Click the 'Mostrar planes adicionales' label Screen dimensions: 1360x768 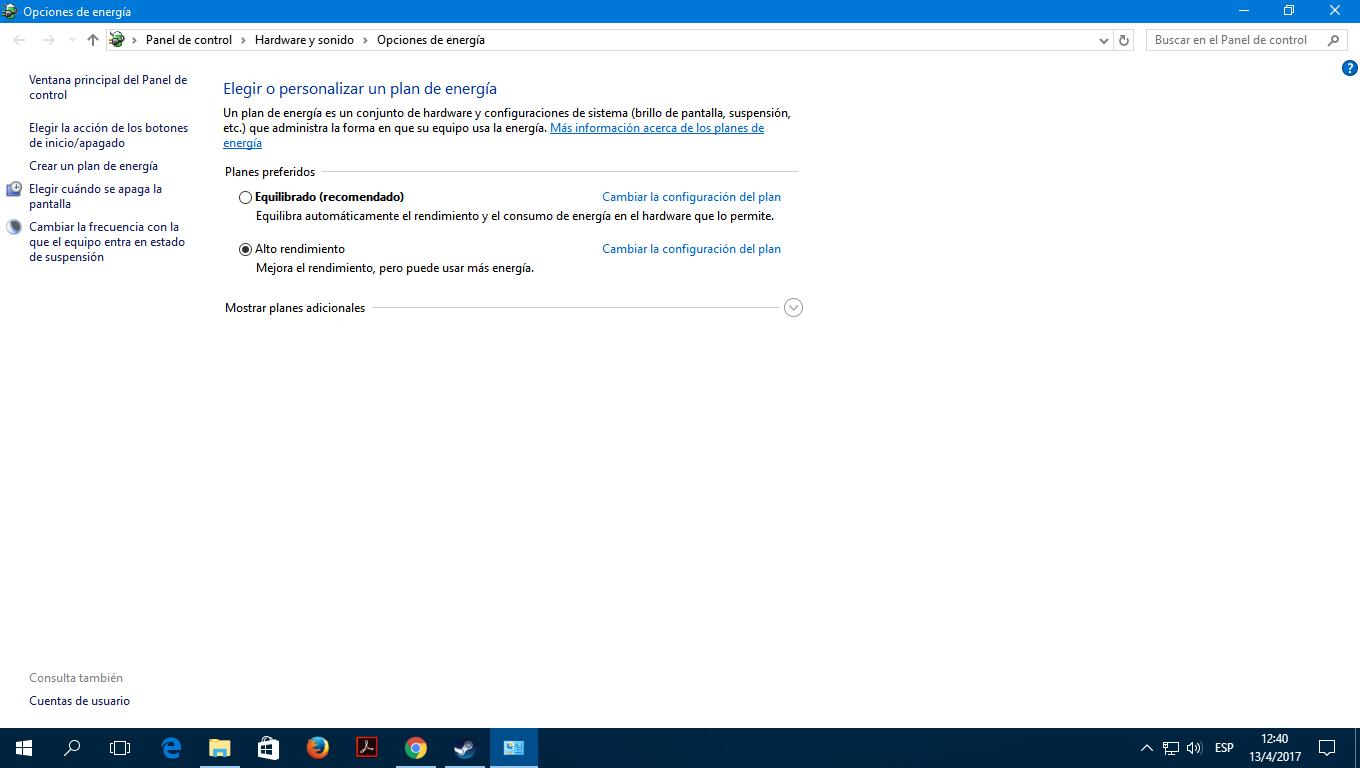[295, 308]
